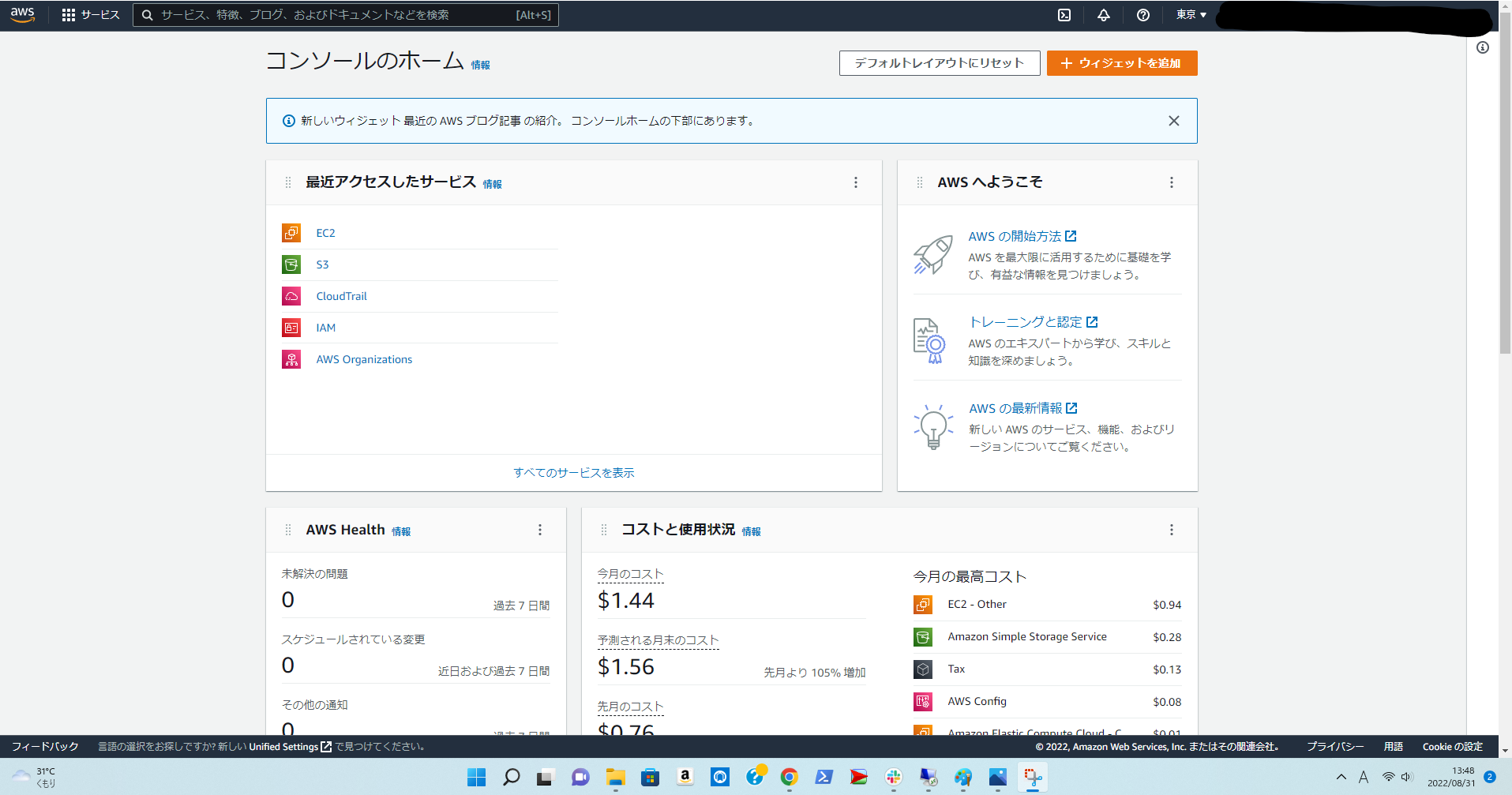1512x795 pixels.
Task: Click the フィードバック footer button
Action: [x=45, y=747]
